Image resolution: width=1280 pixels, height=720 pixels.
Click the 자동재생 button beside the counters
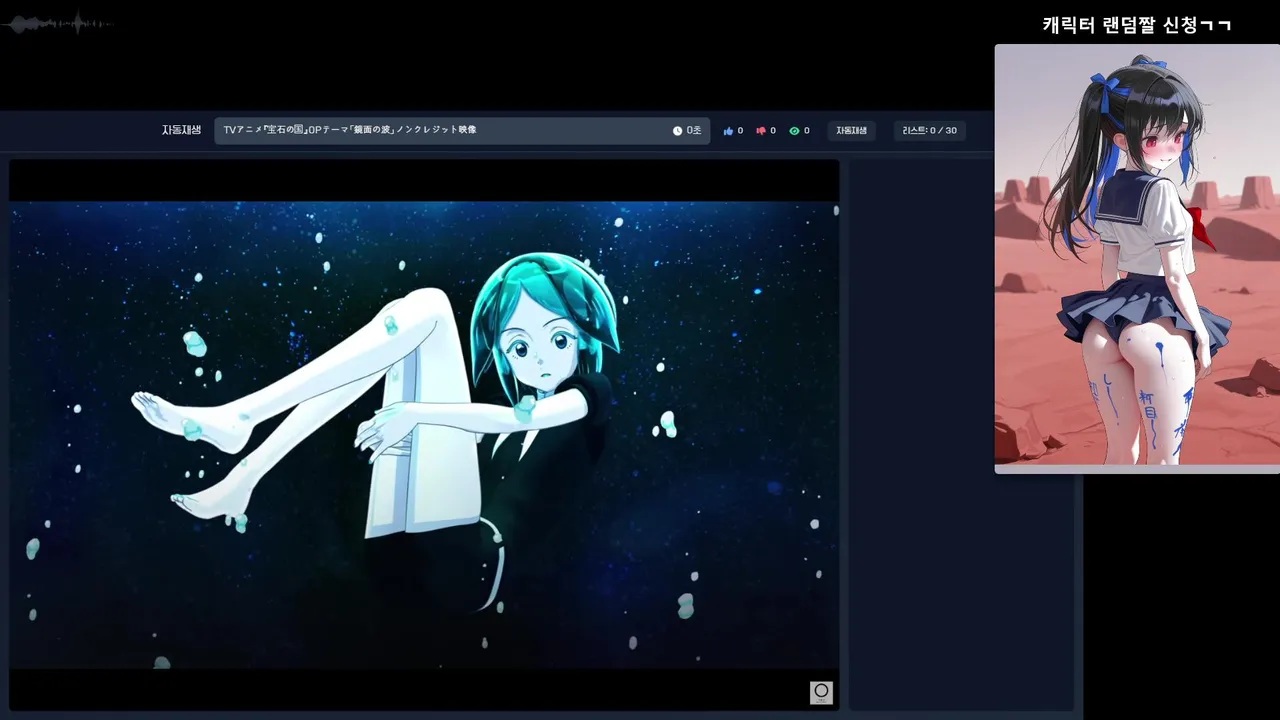pos(852,131)
